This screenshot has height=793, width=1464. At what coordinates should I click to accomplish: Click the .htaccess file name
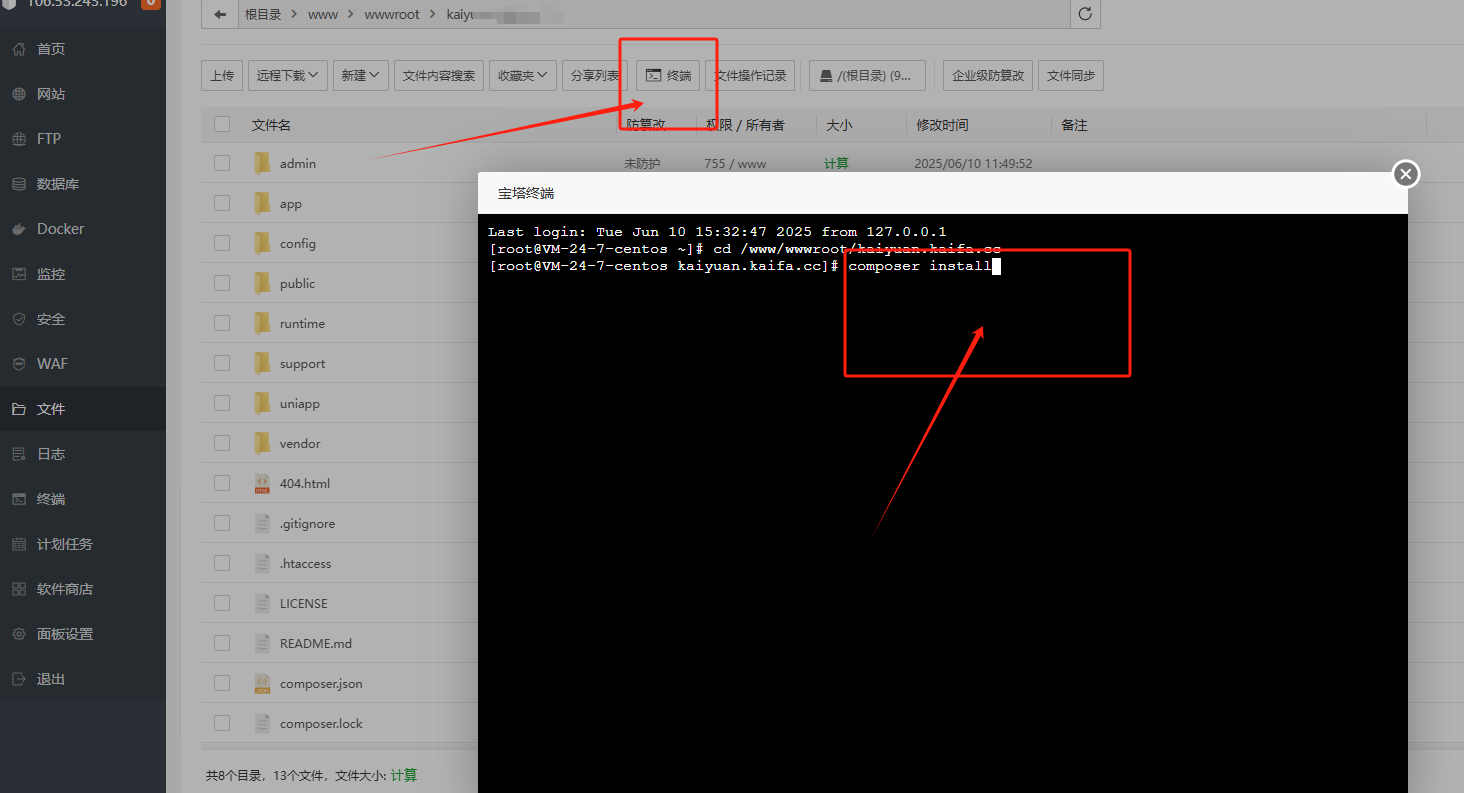[305, 564]
